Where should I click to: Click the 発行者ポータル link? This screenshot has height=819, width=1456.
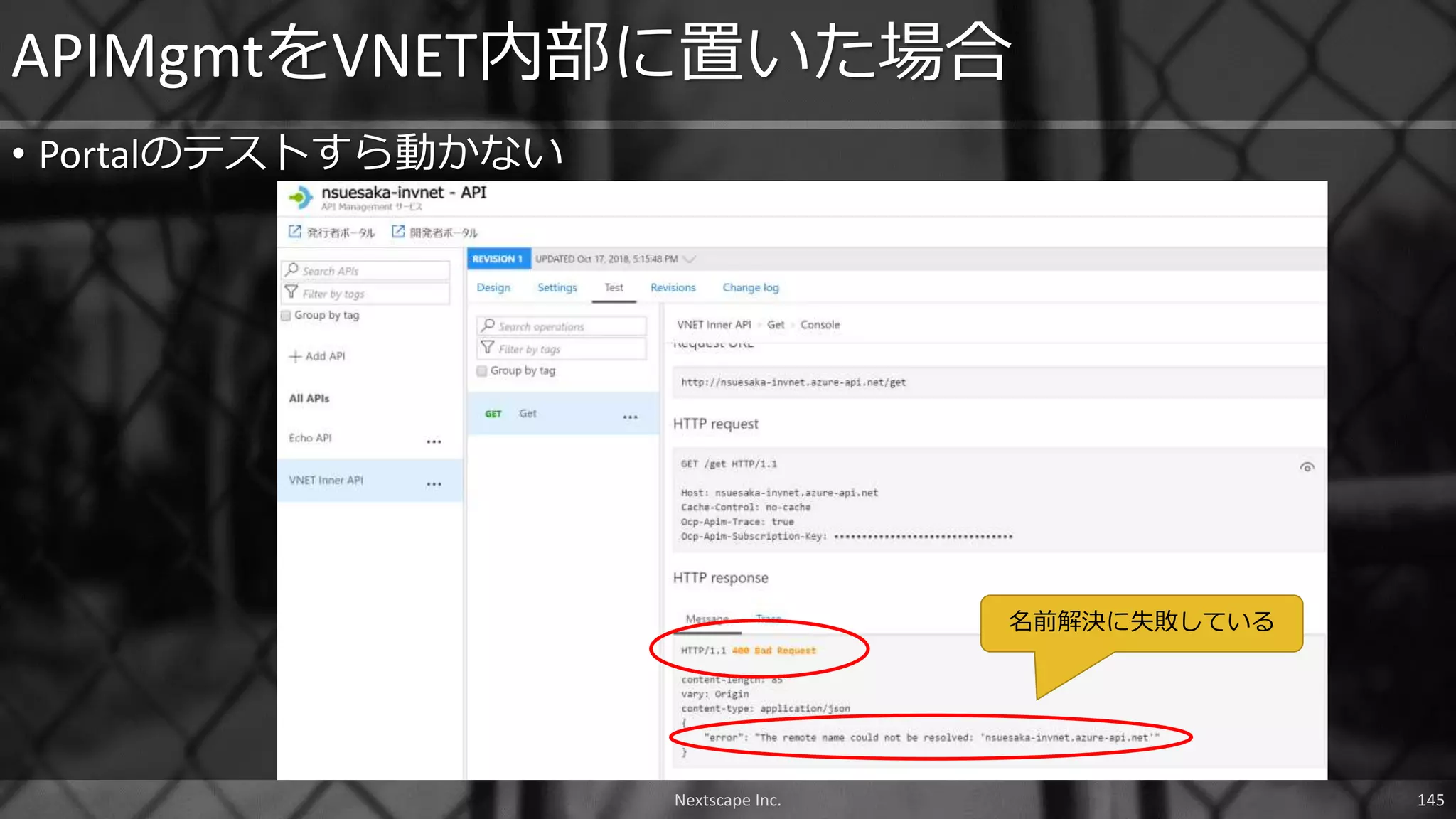341,232
